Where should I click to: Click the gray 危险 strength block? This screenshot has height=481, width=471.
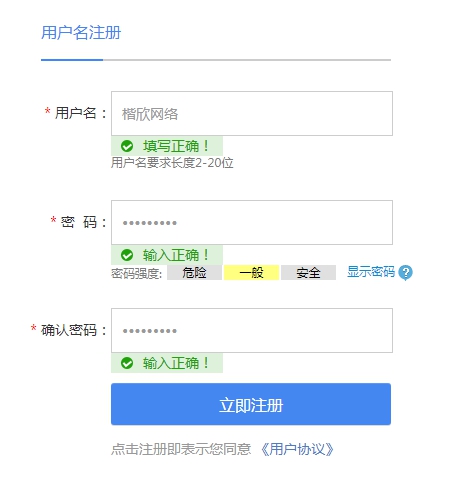pyautogui.click(x=194, y=273)
